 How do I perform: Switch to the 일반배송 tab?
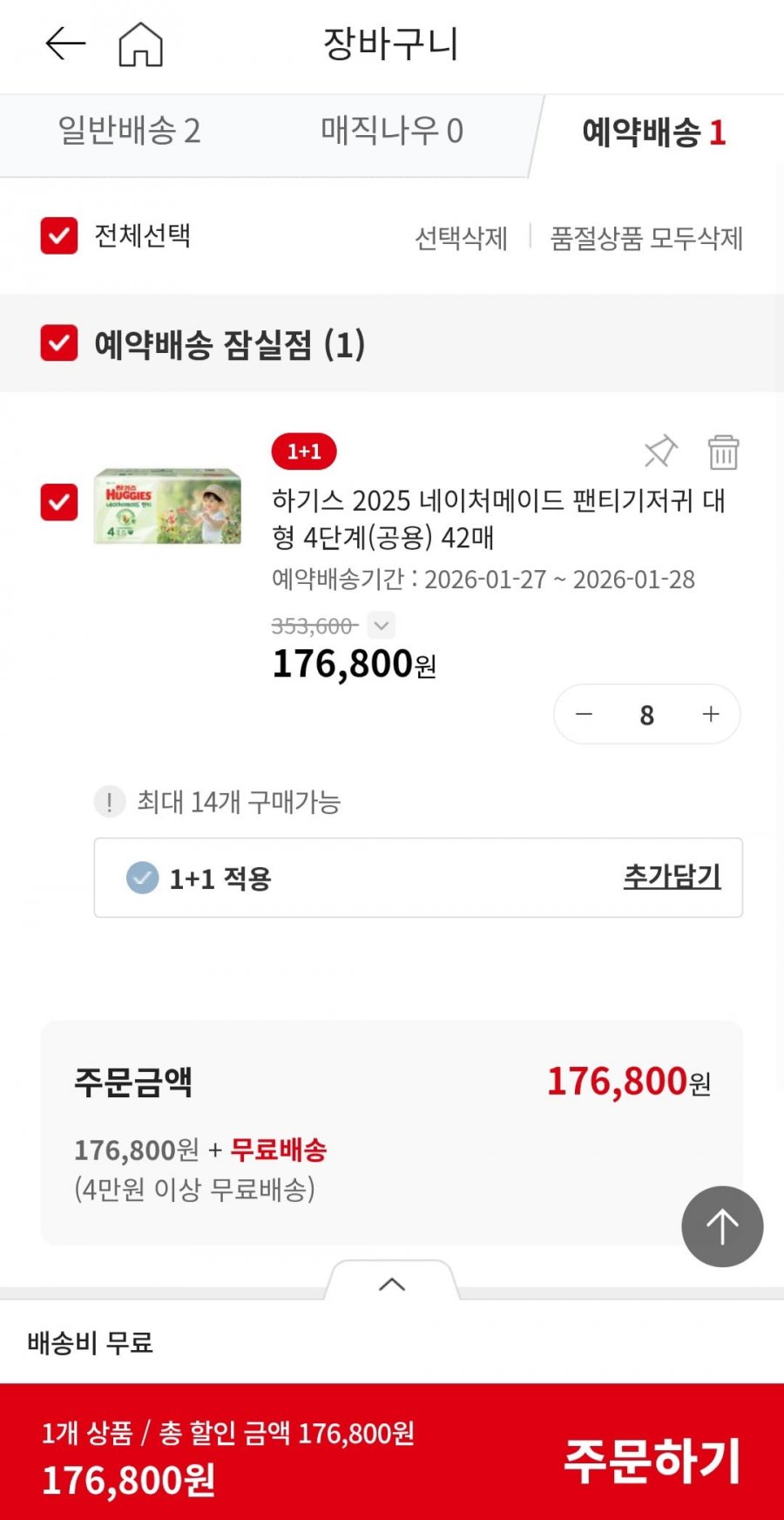coord(129,132)
